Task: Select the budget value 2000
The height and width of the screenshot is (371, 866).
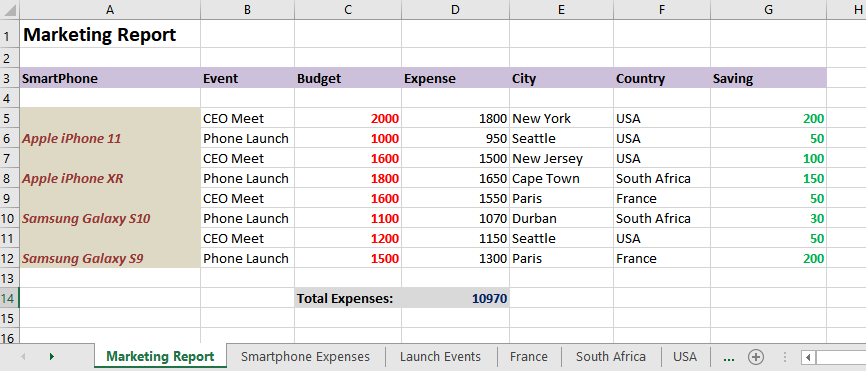Action: coord(348,118)
